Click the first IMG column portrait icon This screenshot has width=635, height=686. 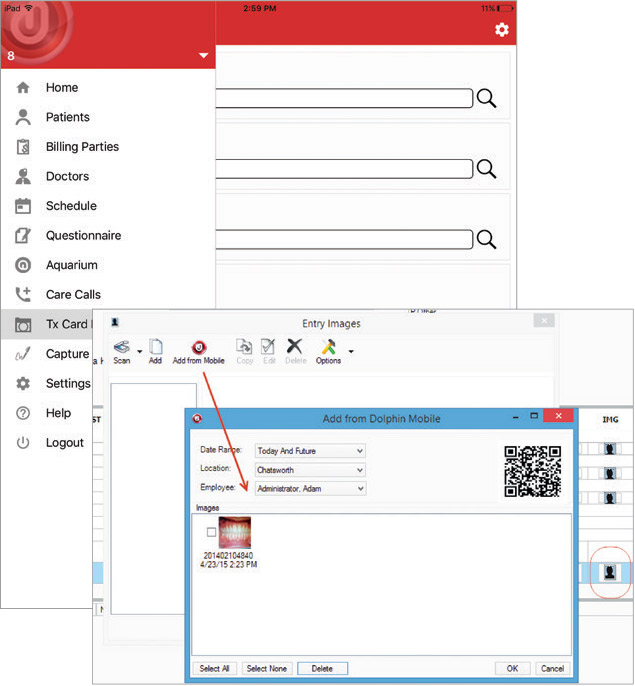click(x=610, y=449)
